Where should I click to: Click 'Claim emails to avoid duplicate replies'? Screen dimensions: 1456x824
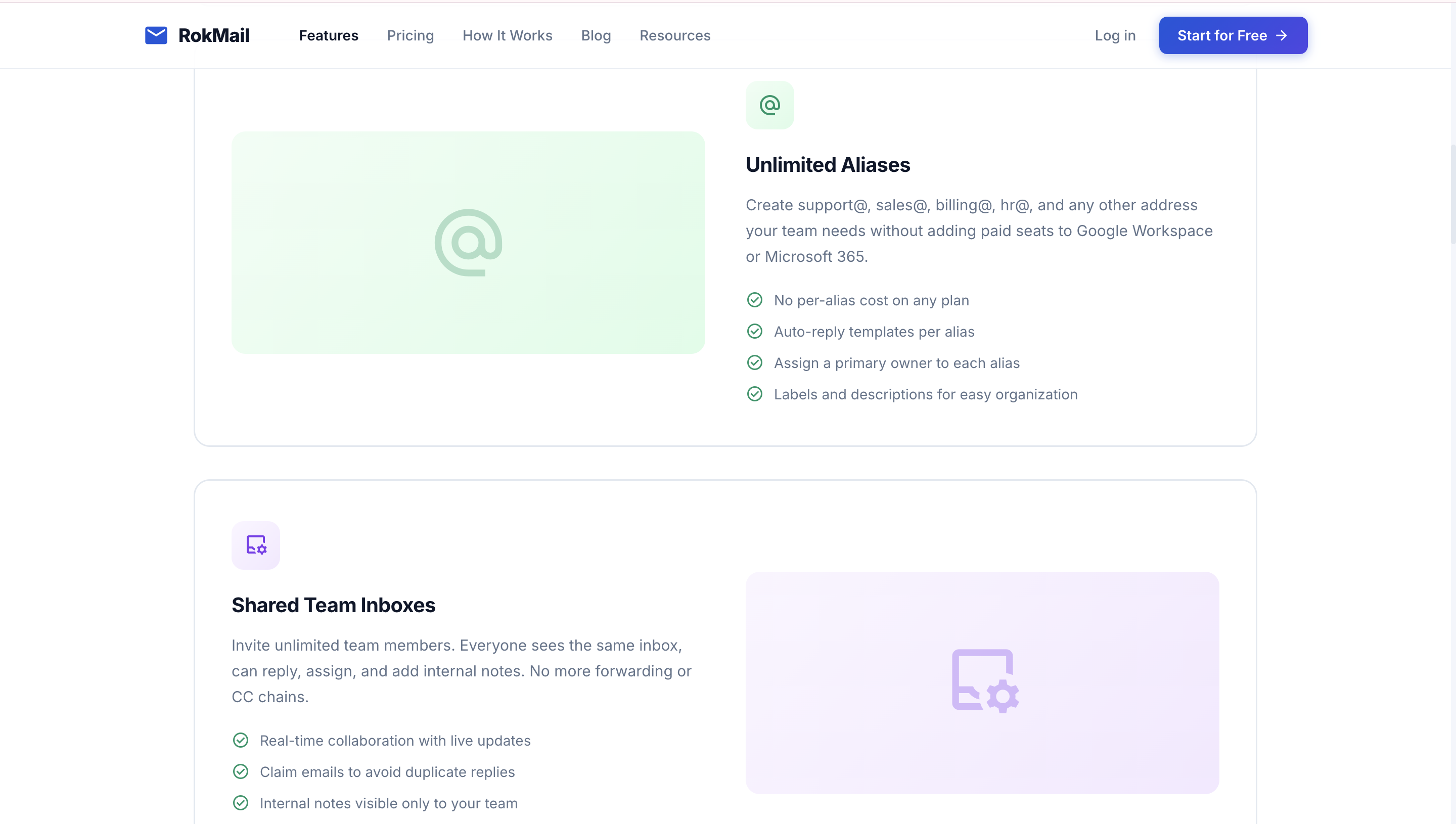pyautogui.click(x=387, y=772)
